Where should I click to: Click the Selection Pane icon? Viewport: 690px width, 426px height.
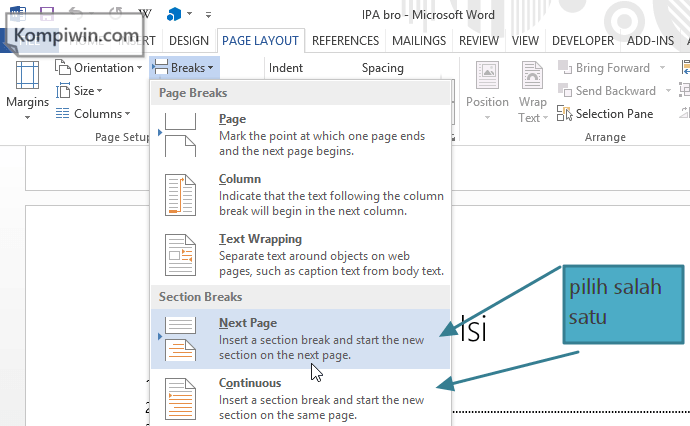[x=565, y=113]
